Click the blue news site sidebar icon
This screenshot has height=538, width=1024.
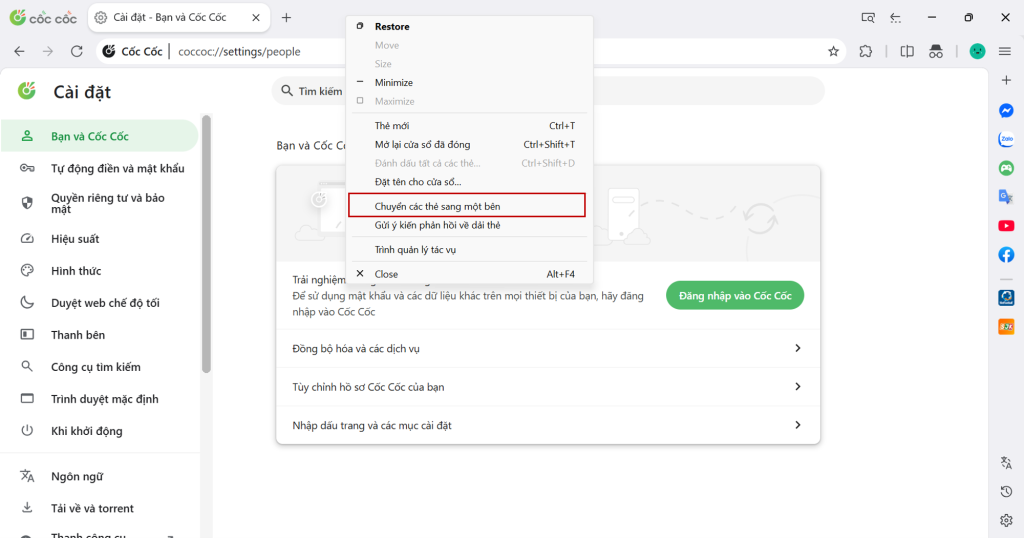click(x=1006, y=298)
